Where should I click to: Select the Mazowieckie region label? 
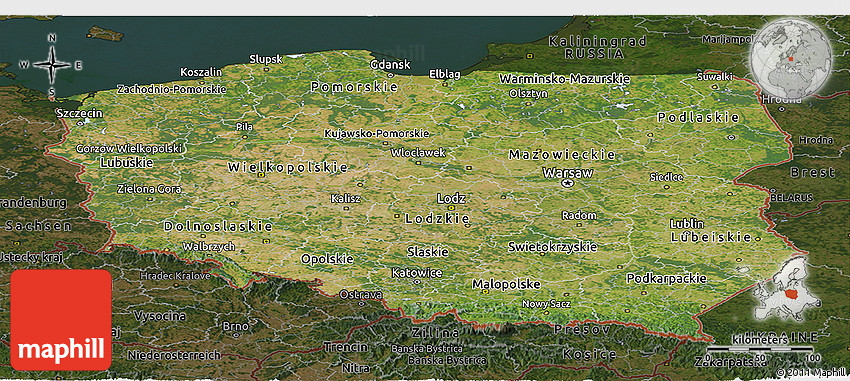562,155
